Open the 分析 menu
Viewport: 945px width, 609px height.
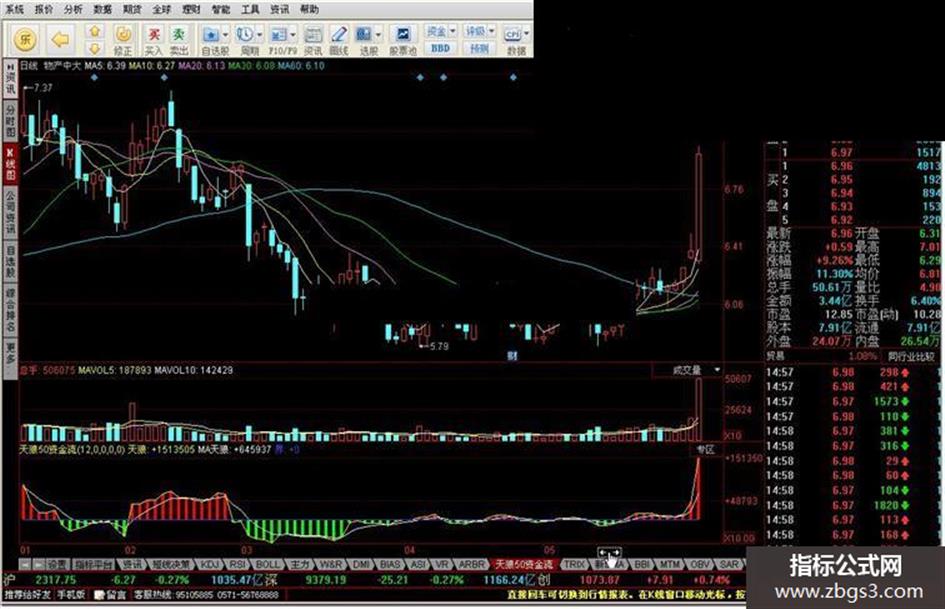pyautogui.click(x=74, y=9)
